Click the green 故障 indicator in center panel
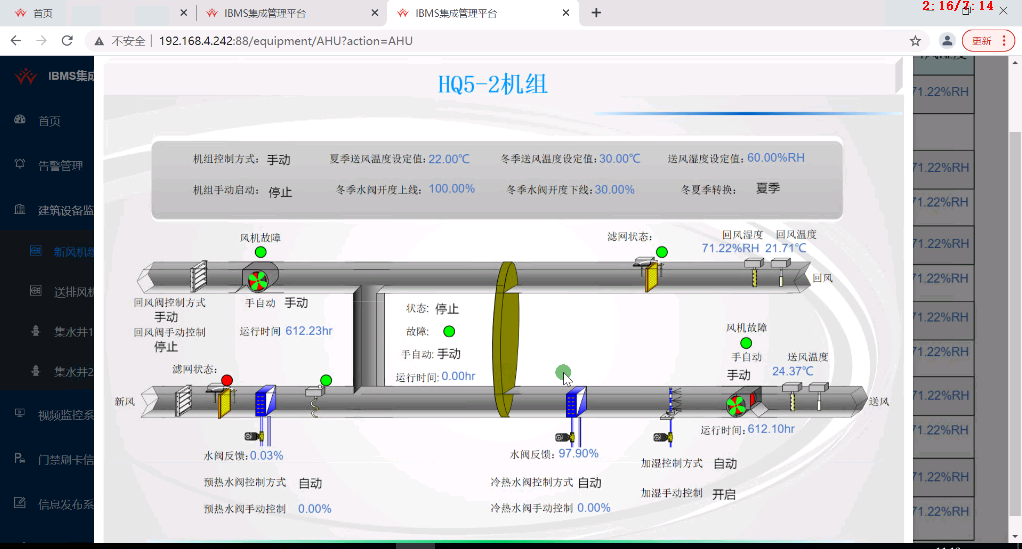 coord(448,331)
